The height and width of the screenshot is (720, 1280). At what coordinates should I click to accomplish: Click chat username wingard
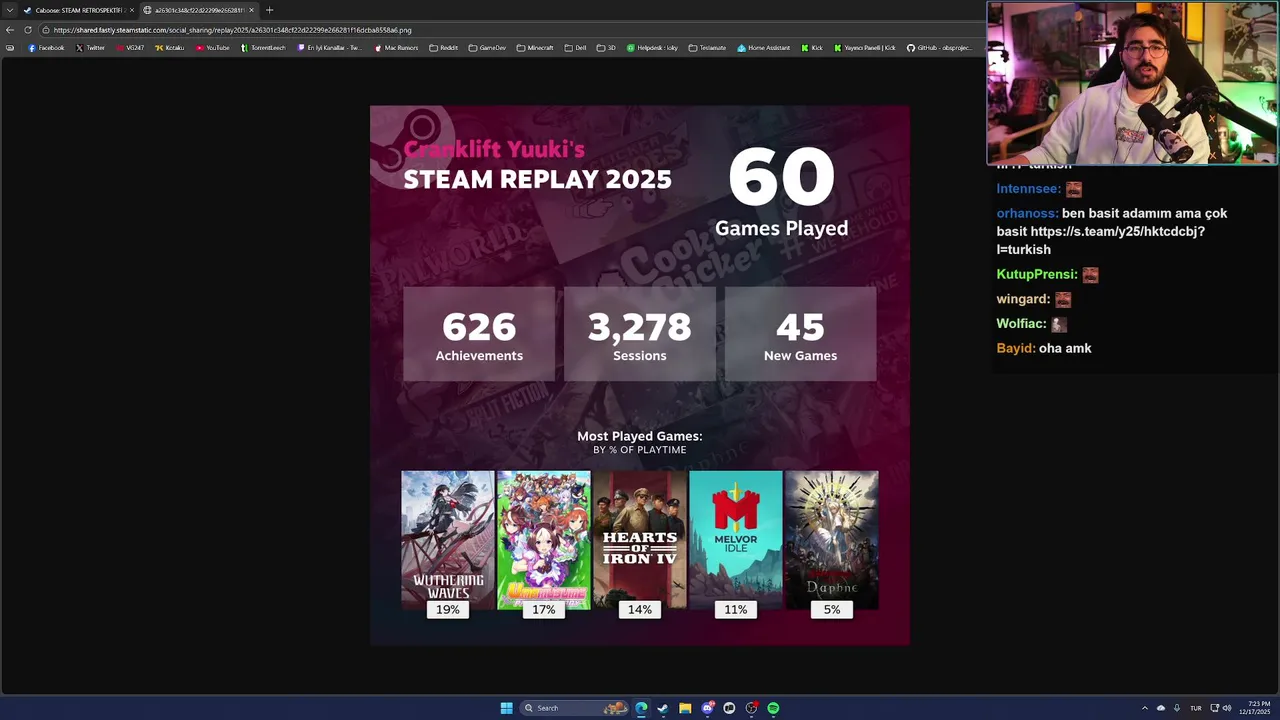pyautogui.click(x=1023, y=299)
